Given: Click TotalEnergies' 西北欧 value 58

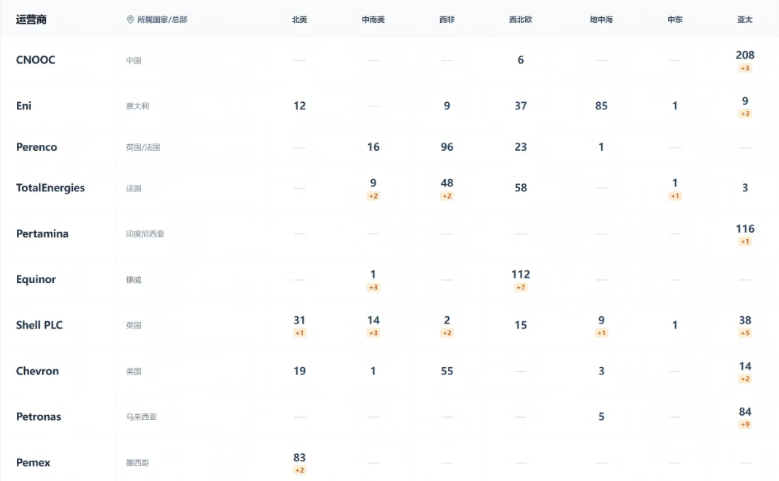Looking at the screenshot, I should coord(520,188).
